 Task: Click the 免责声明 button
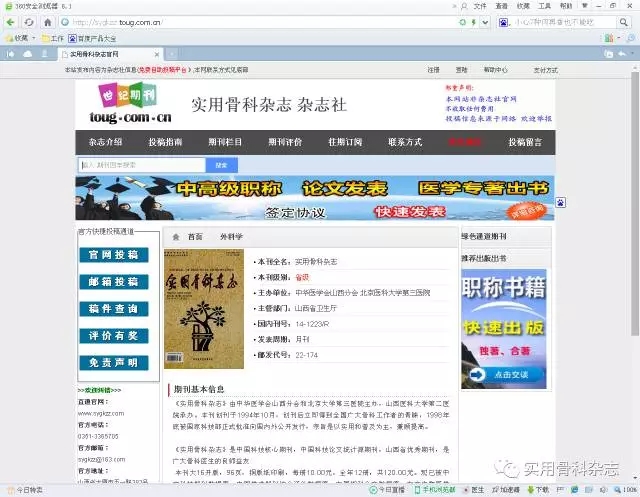[113, 363]
